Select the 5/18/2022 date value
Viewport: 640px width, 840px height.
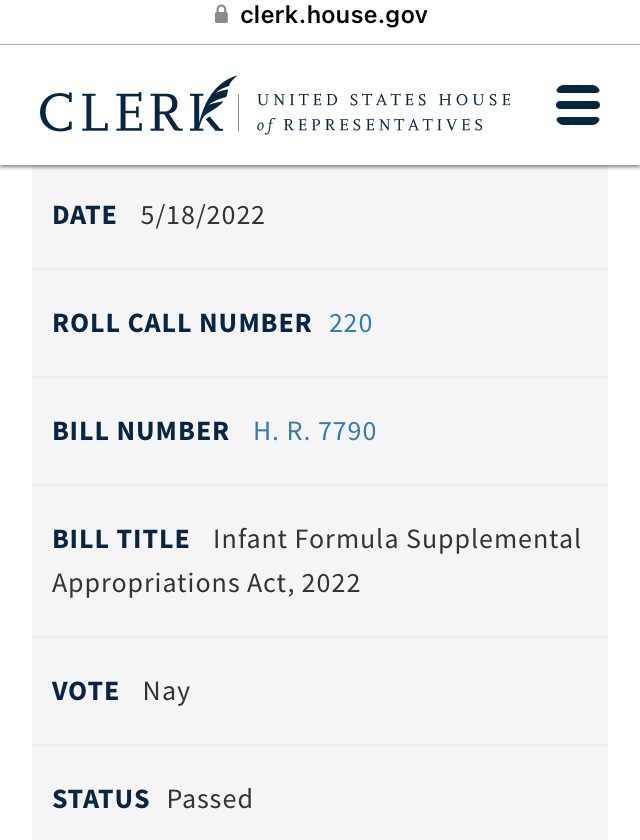[x=202, y=216]
